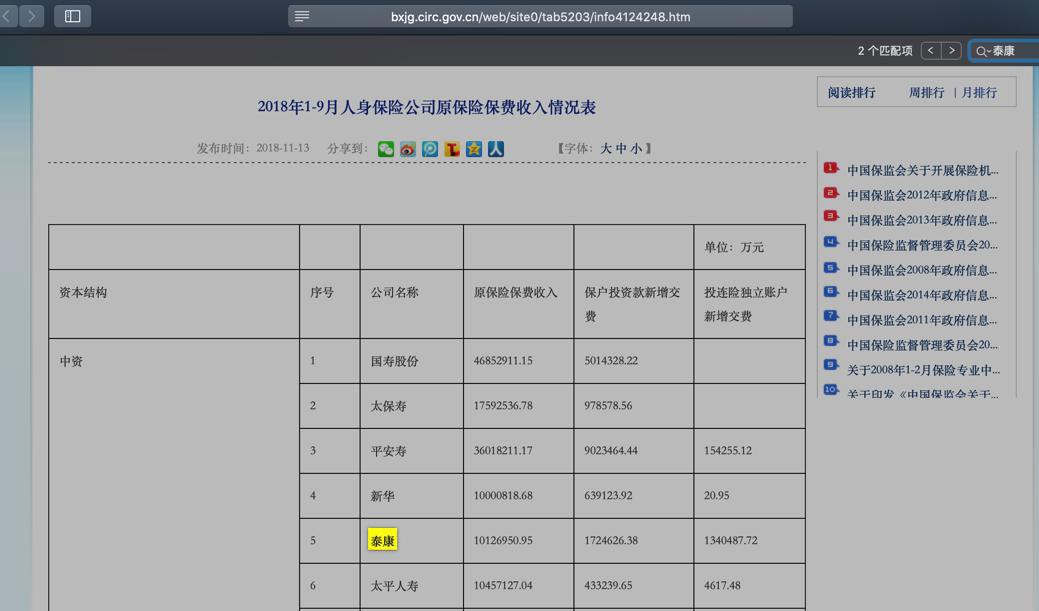Image resolution: width=1039 pixels, height=611 pixels.
Task: Click red rank 1 badge icon
Action: (x=831, y=168)
